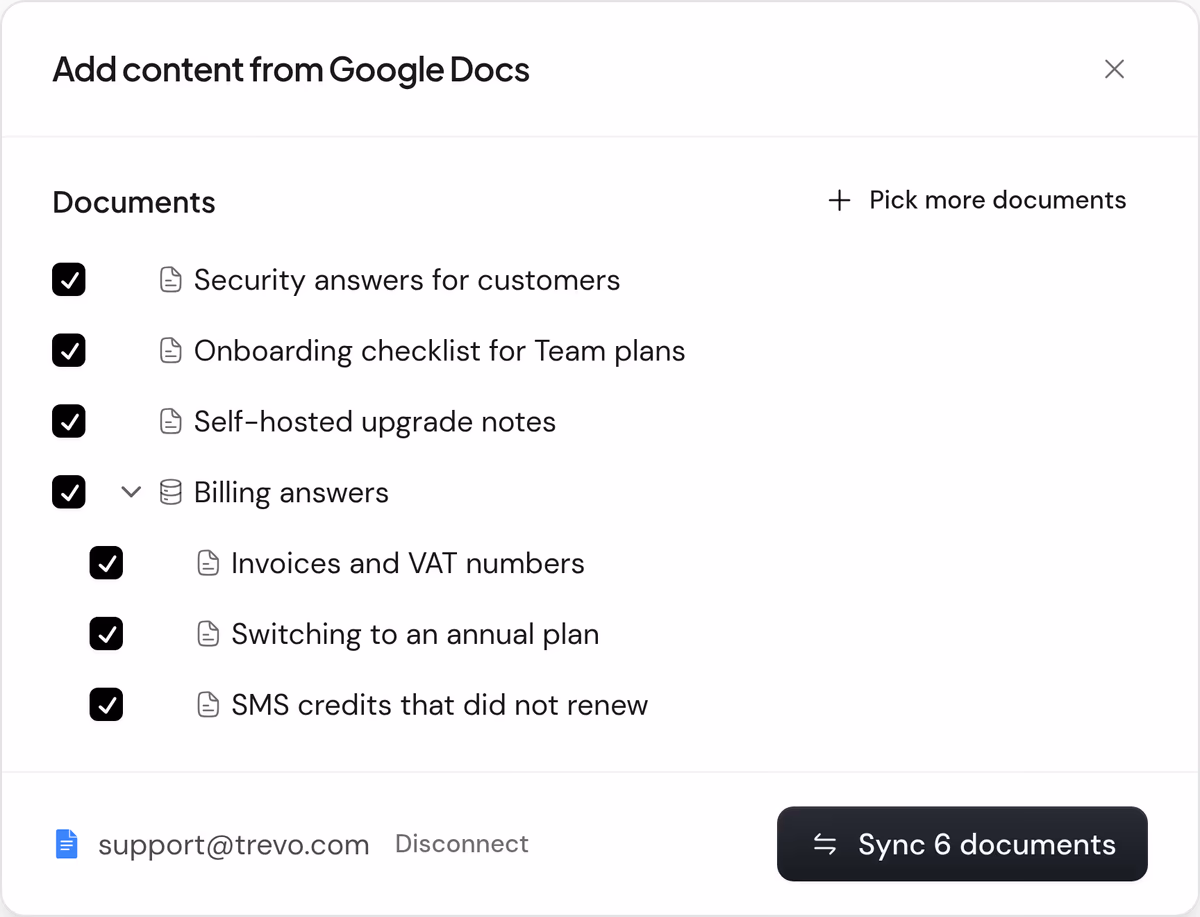Click the Billing answers folder name
Screen dimensions: 1200x917
click(291, 492)
